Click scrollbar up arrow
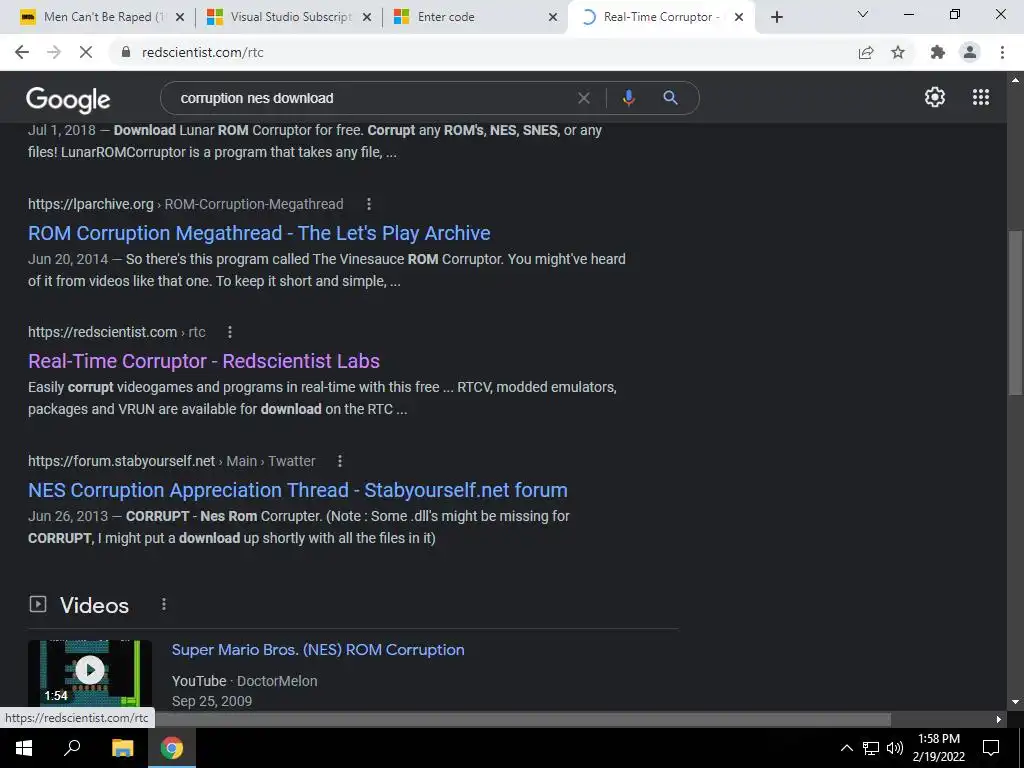This screenshot has width=1024, height=768. coord(1015,80)
